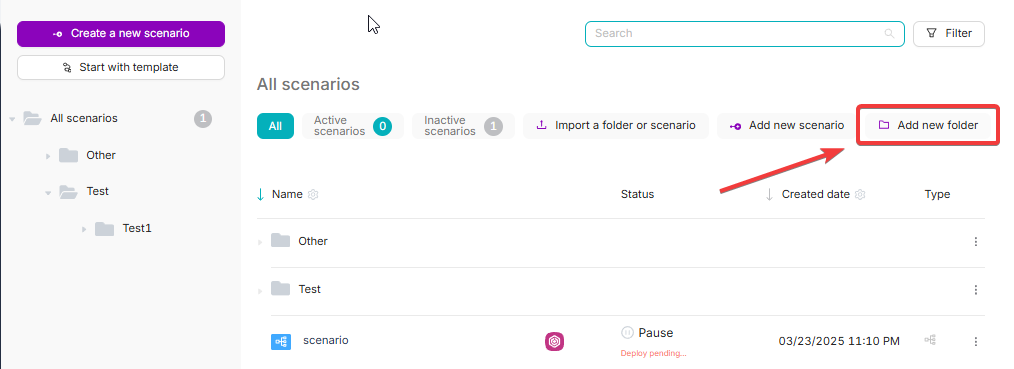The image size is (1014, 369).
Task: Open the three-dot menu for the Test row
Action: point(976,290)
